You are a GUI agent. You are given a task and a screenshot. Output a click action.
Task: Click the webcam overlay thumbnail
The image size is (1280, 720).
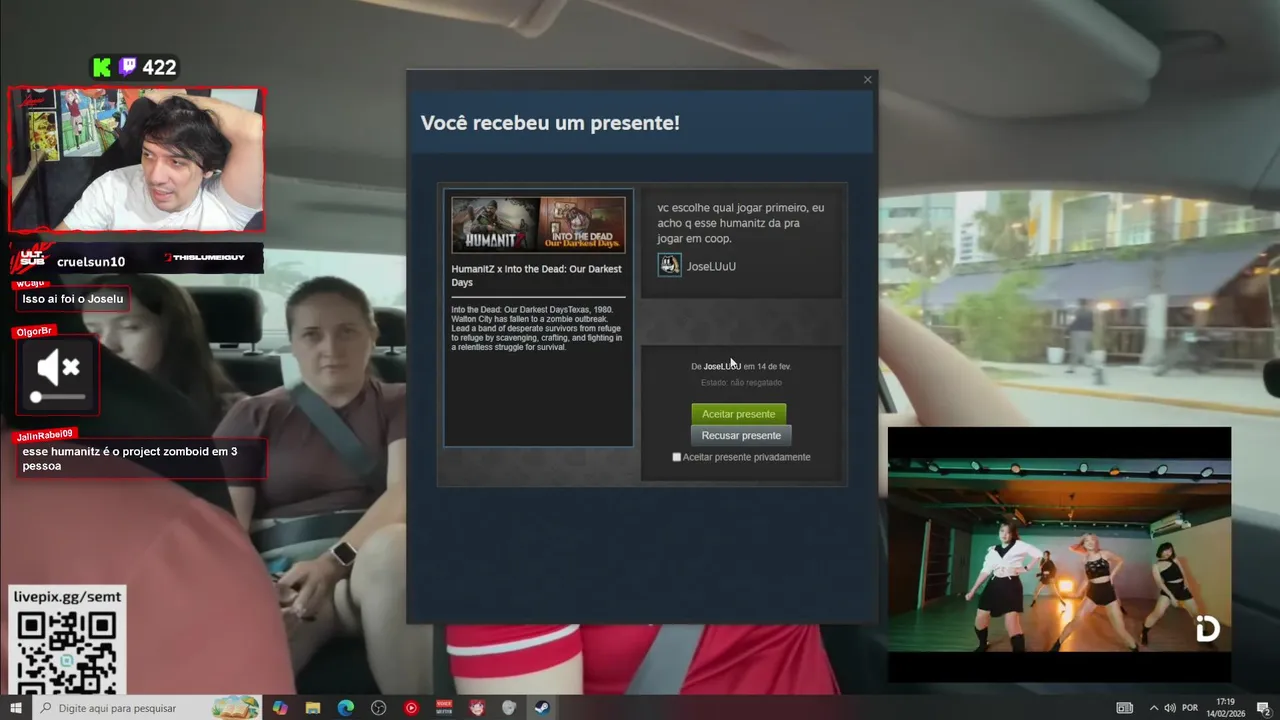(136, 159)
